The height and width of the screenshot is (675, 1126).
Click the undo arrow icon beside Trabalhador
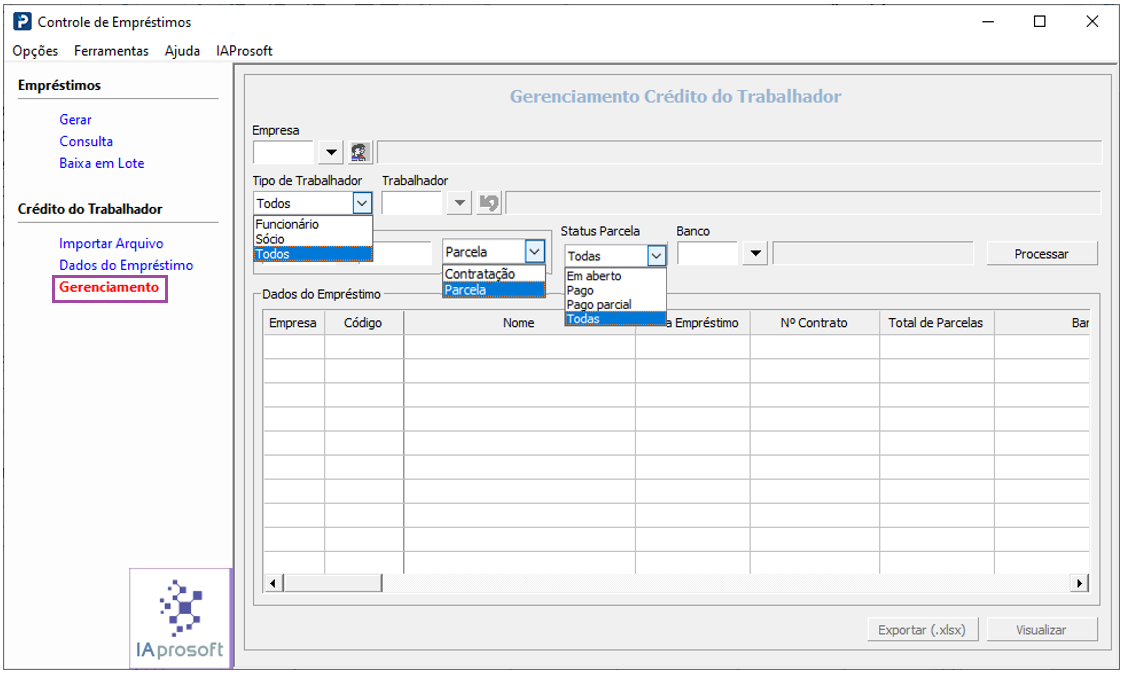click(489, 203)
